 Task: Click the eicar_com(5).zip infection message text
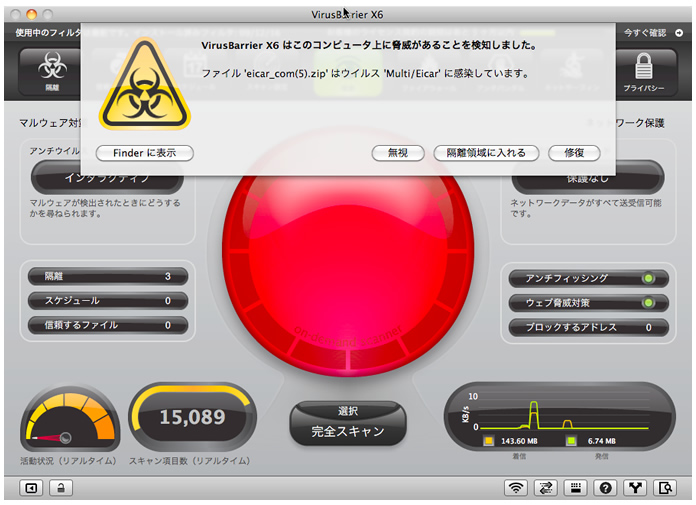pyautogui.click(x=365, y=74)
